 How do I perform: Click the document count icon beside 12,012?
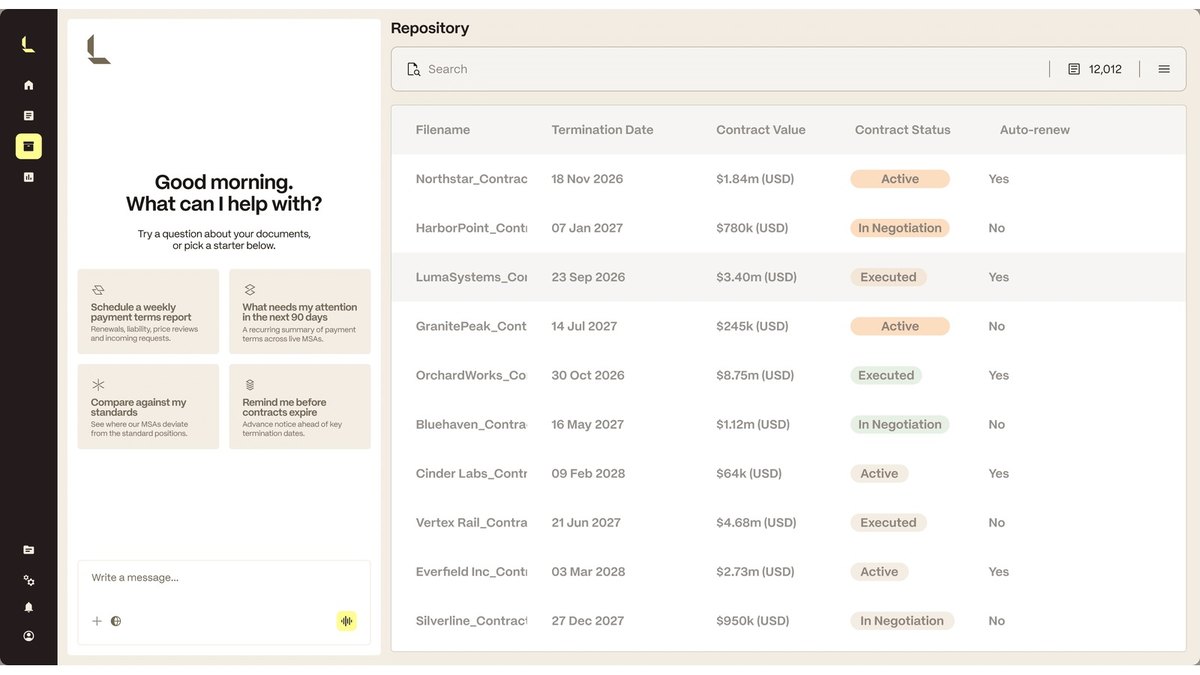pyautogui.click(x=1074, y=69)
